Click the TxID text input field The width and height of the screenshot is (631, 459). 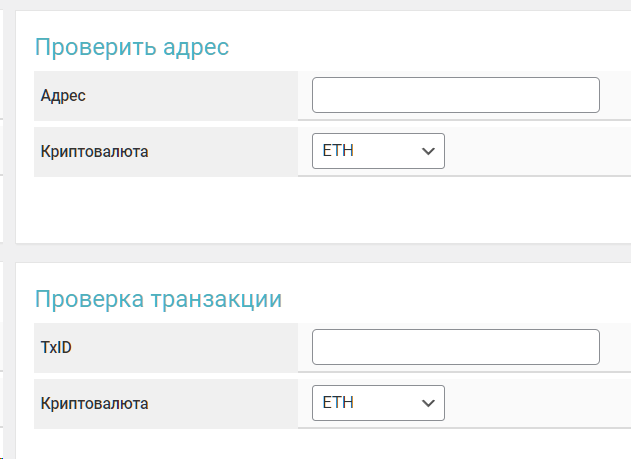[455, 347]
